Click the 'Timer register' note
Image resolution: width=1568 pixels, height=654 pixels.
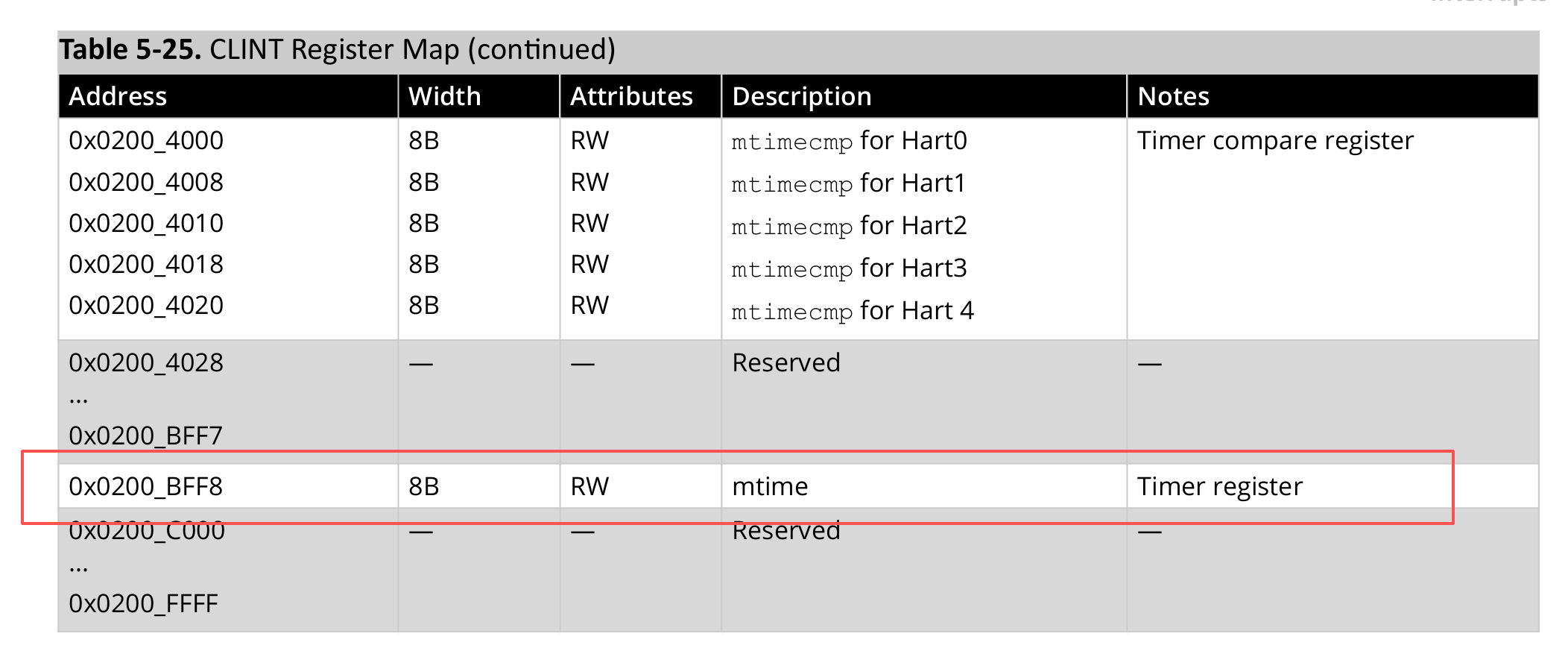tap(1220, 487)
